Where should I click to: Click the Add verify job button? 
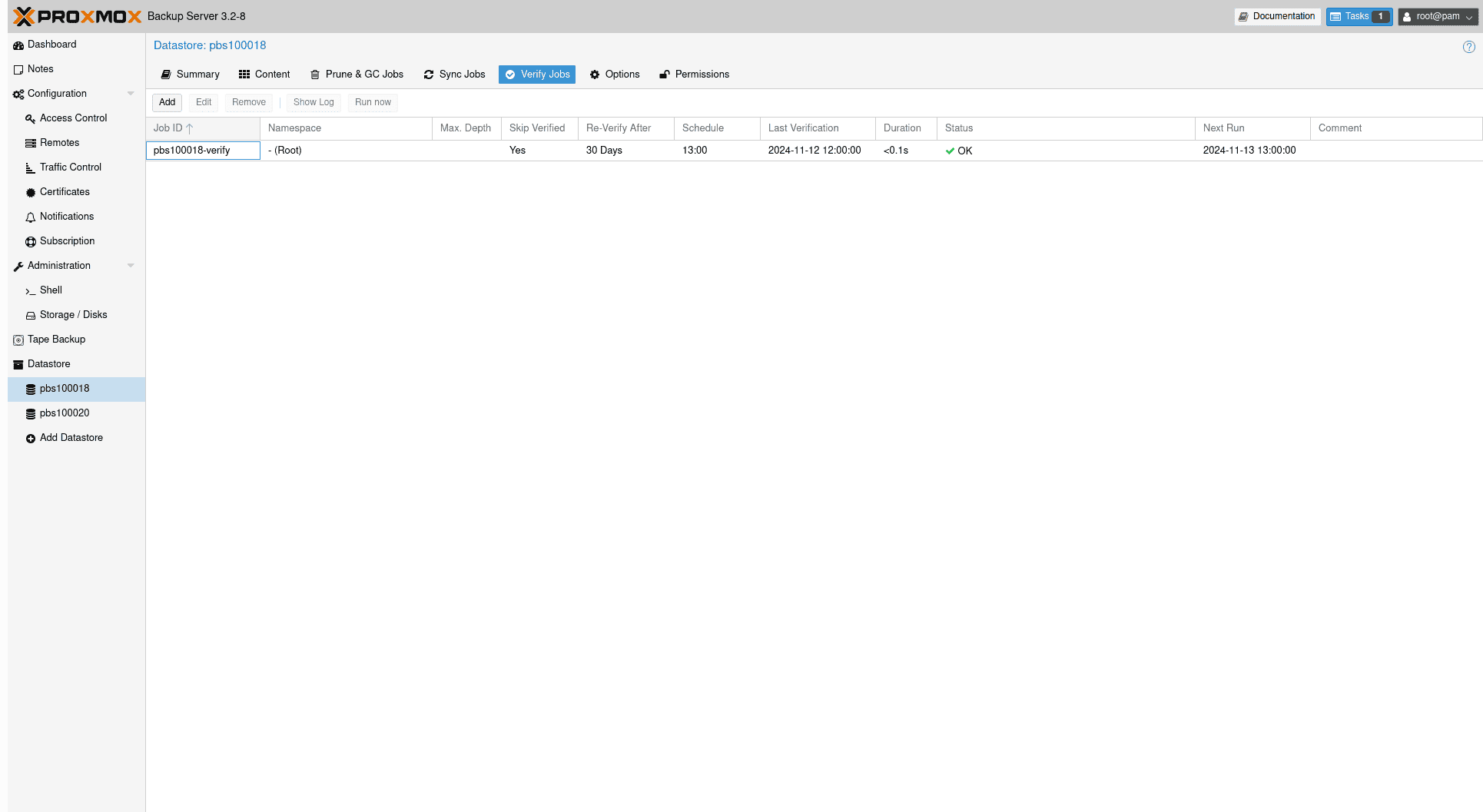tap(167, 102)
